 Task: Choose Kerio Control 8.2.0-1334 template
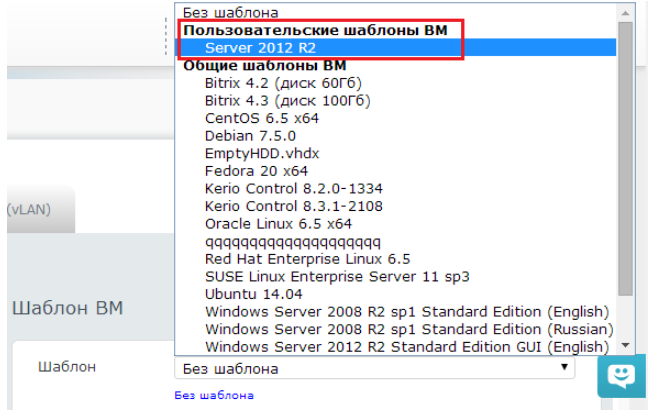[x=294, y=188]
